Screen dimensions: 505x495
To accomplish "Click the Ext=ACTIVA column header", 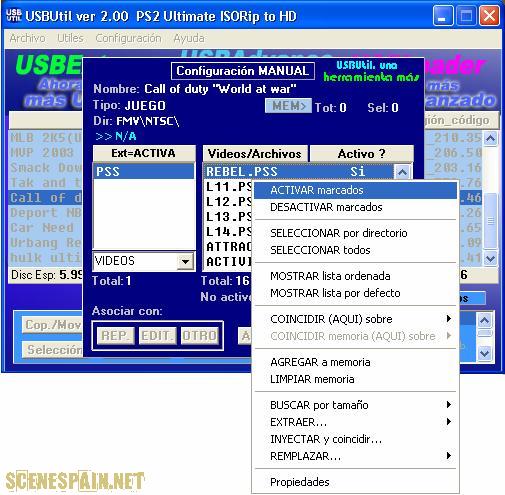I will click(x=144, y=153).
